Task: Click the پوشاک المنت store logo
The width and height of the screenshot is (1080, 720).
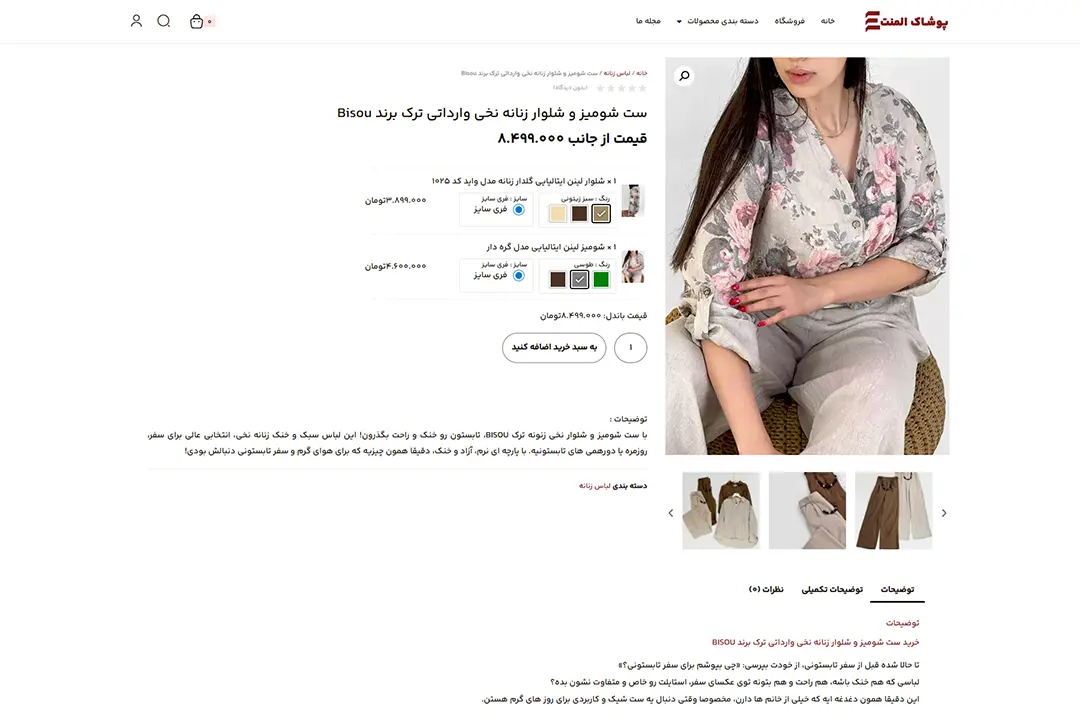Action: (x=906, y=21)
